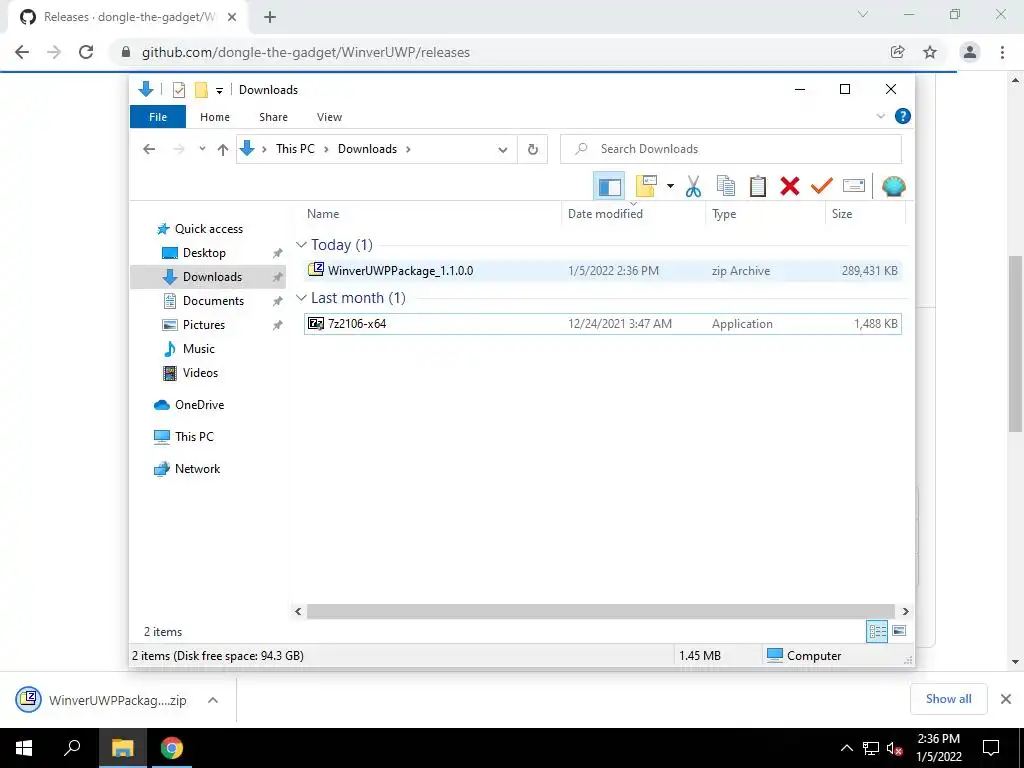The image size is (1024, 768).
Task: Sort files by Name column
Action: click(x=323, y=214)
